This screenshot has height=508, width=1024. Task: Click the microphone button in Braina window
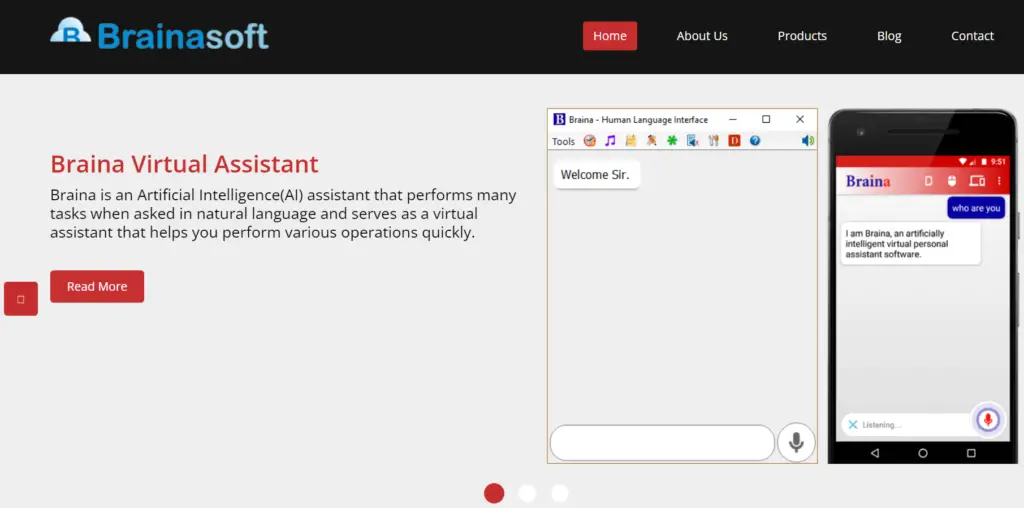point(796,442)
